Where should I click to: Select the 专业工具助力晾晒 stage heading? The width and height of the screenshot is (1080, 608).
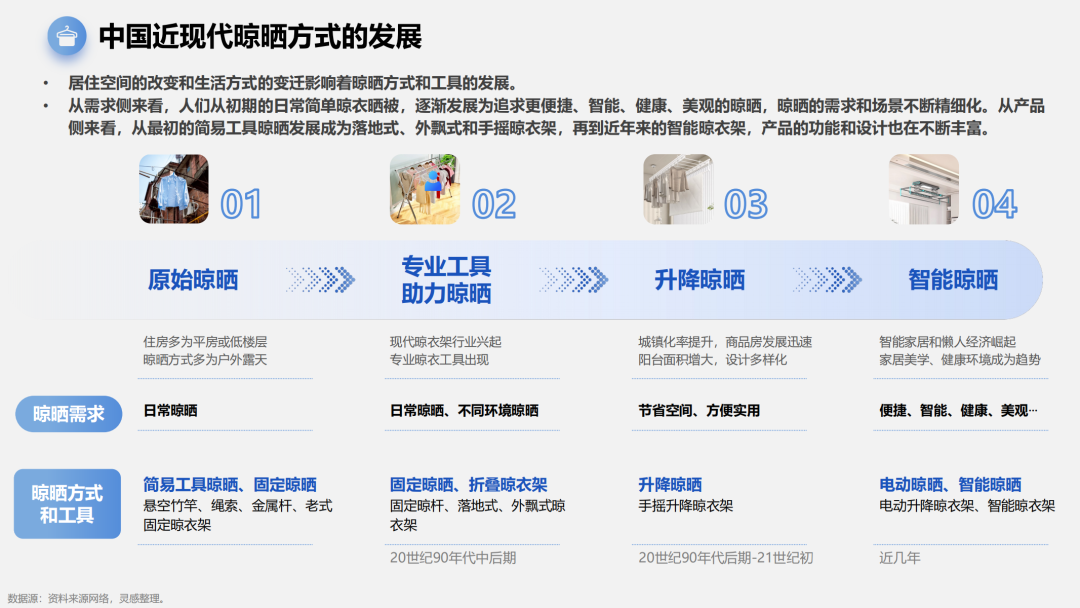[x=446, y=280]
